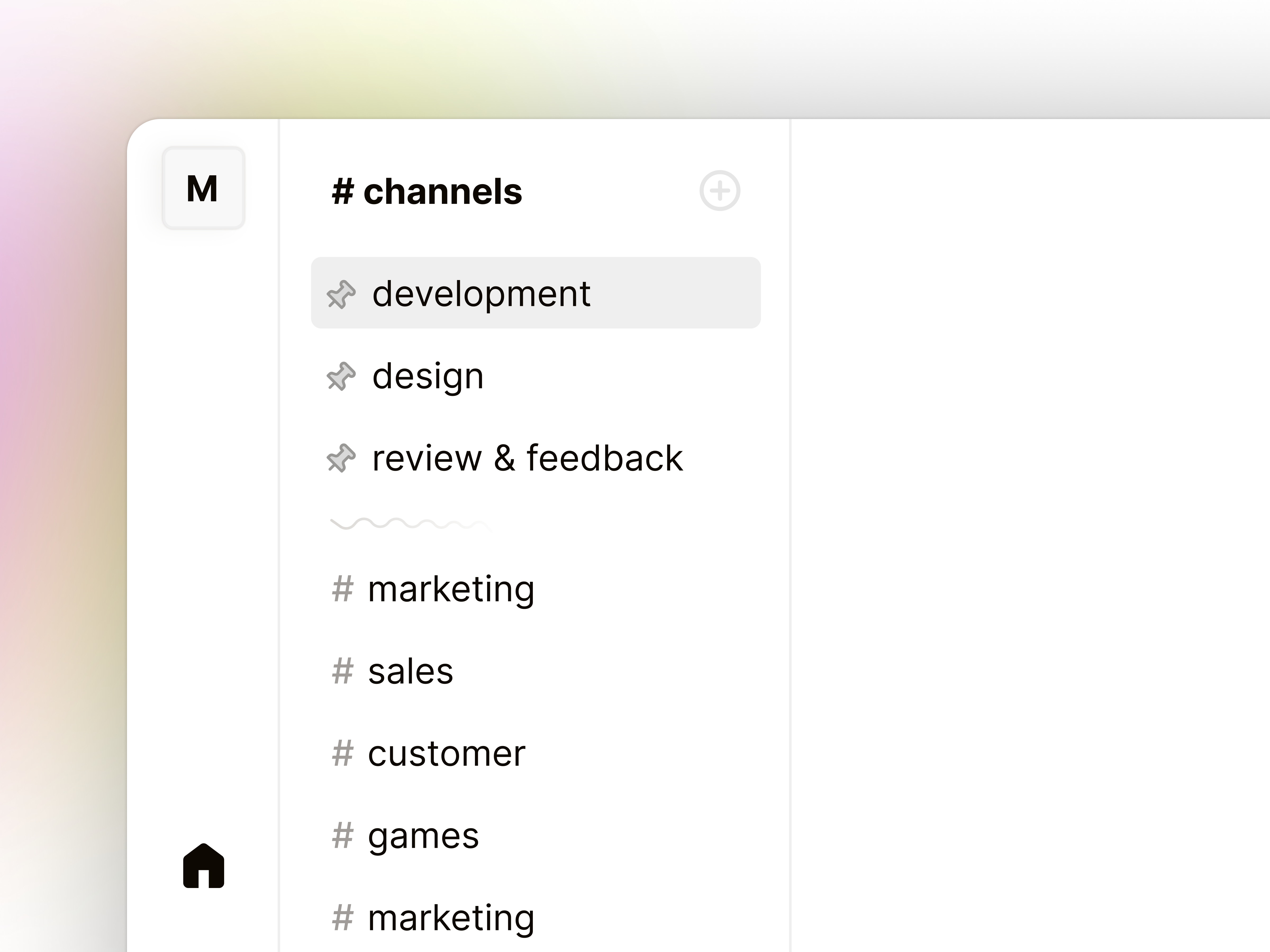Click the hash icon before customer
The width and height of the screenshot is (1270, 952).
(x=342, y=753)
